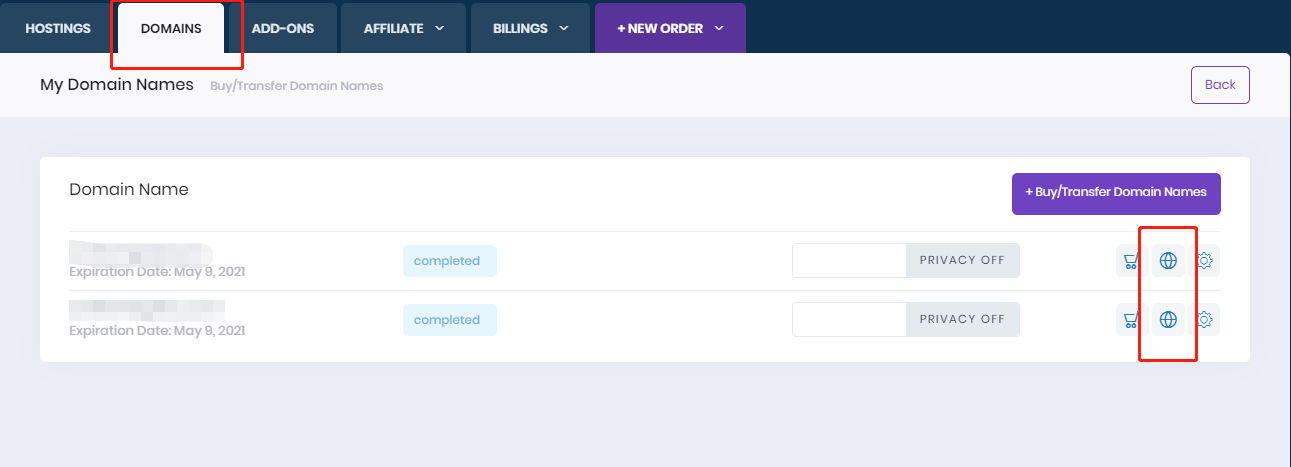
Task: Click the cart icon in second domain row
Action: 1131,320
